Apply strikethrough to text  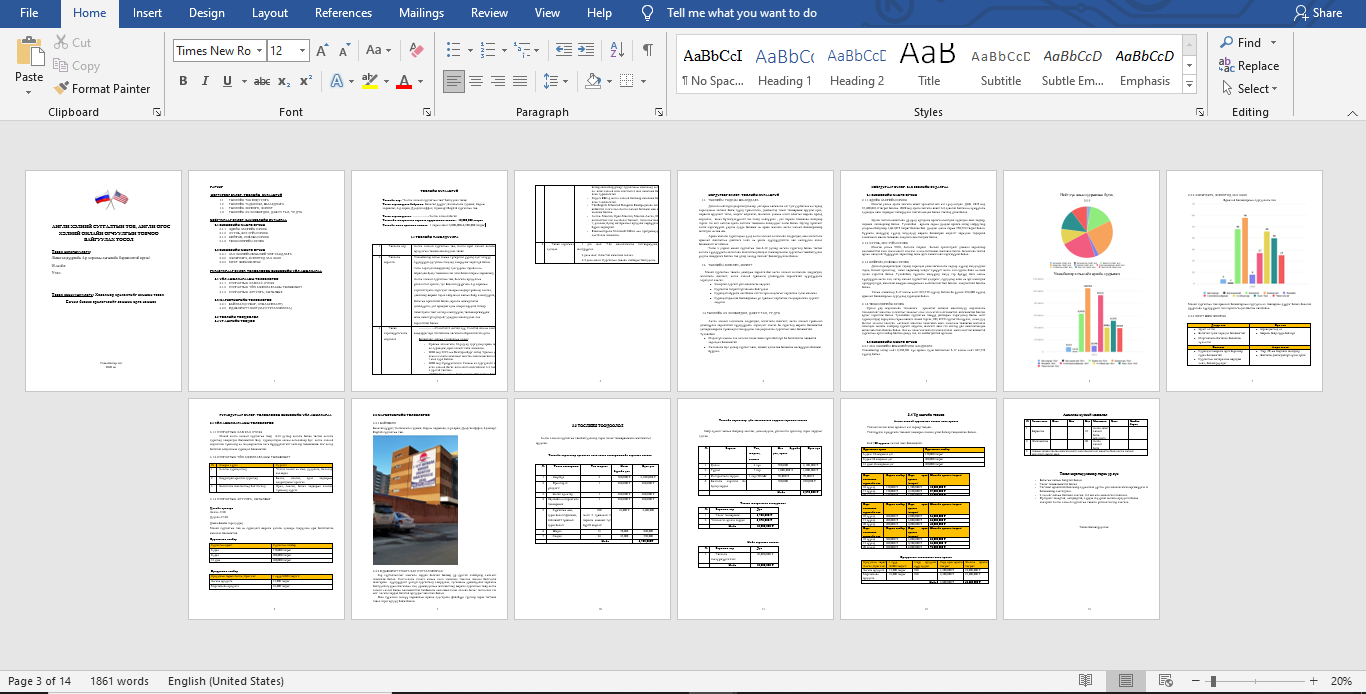(x=263, y=80)
